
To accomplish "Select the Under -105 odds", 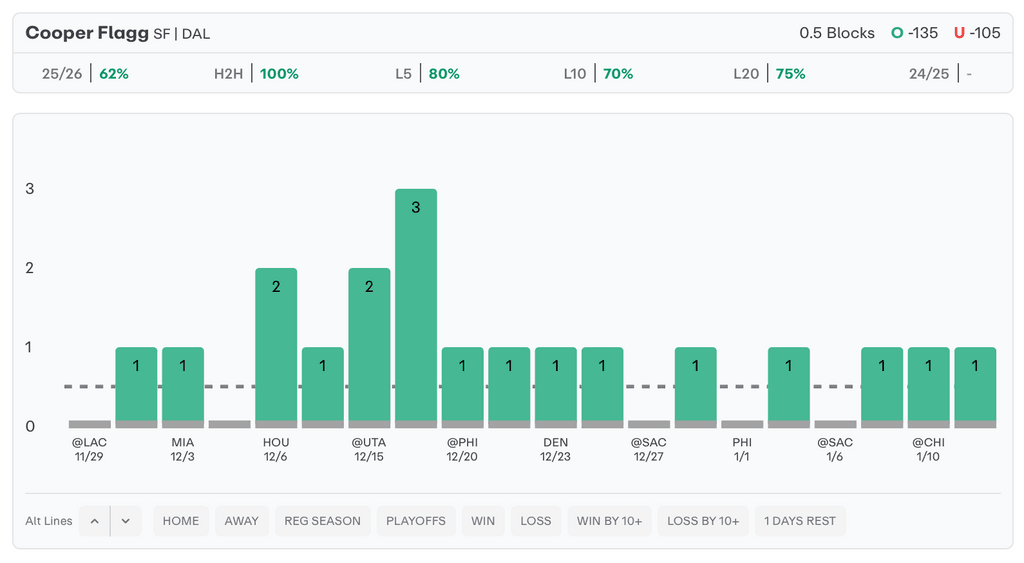I will click(977, 33).
